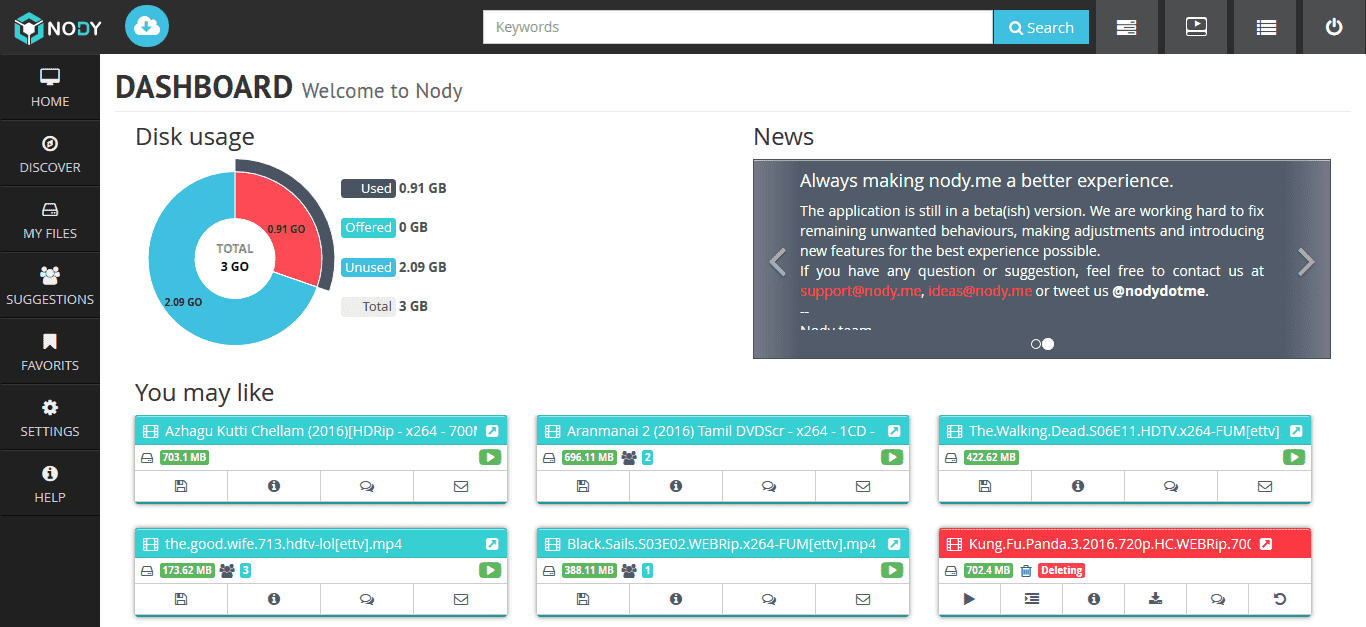This screenshot has width=1366, height=627.
Task: Save Azhagu Kutti Chellam using the floppy icon
Action: [181, 486]
